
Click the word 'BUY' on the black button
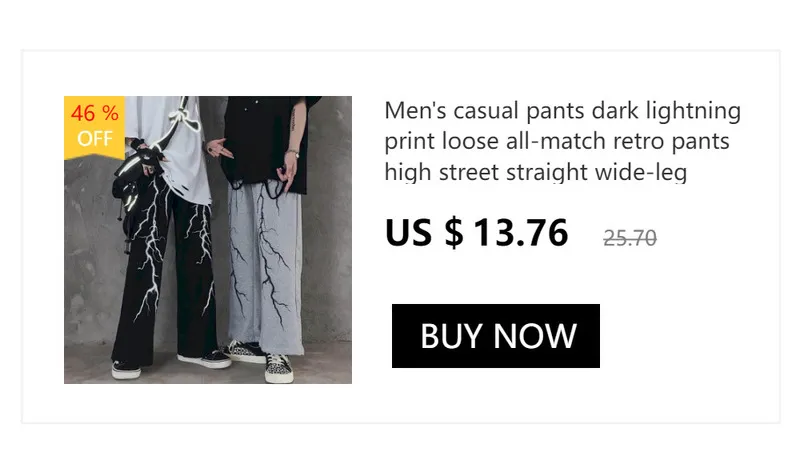tap(451, 336)
